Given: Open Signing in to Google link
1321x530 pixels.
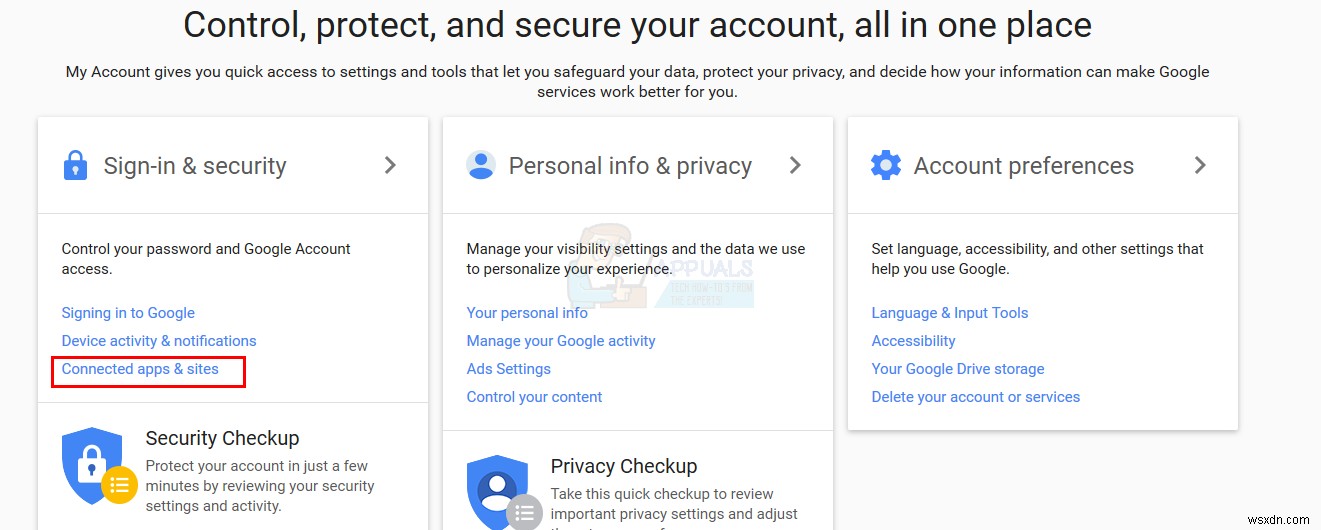Looking at the screenshot, I should pos(128,313).
